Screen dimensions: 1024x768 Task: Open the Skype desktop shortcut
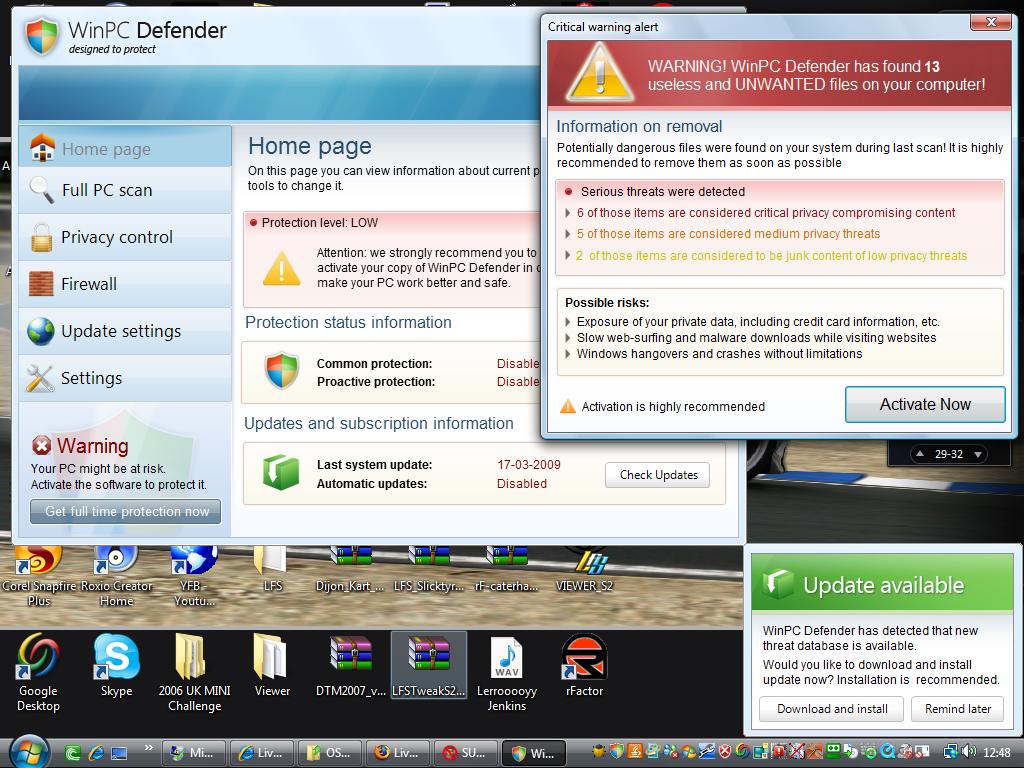(x=116, y=665)
